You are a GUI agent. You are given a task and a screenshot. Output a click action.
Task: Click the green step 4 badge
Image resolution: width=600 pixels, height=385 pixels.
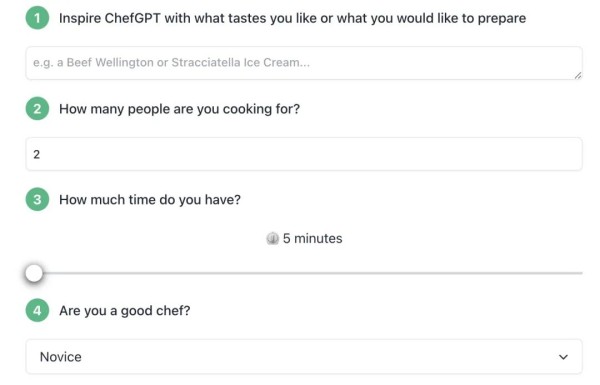[37, 310]
